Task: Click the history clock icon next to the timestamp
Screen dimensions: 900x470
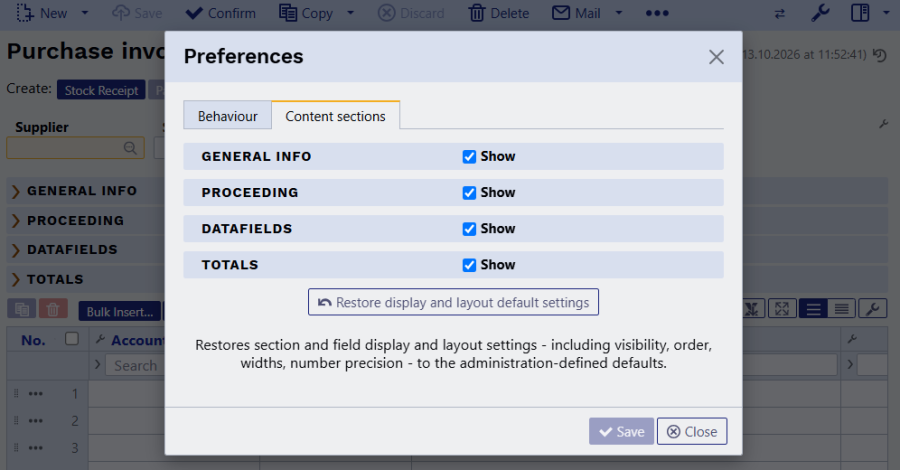Action: point(879,55)
